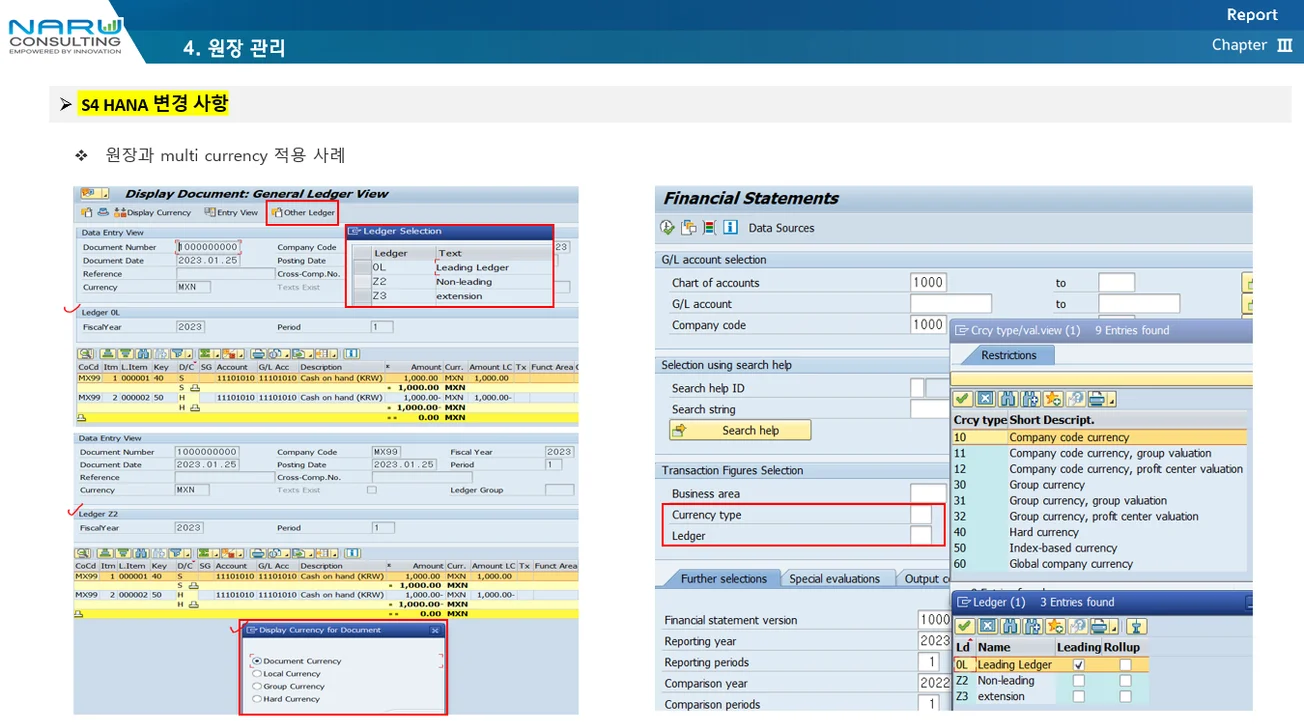Click the Execute clock icon under Financial Statements
Image resolution: width=1304 pixels, height=726 pixels.
[668, 228]
